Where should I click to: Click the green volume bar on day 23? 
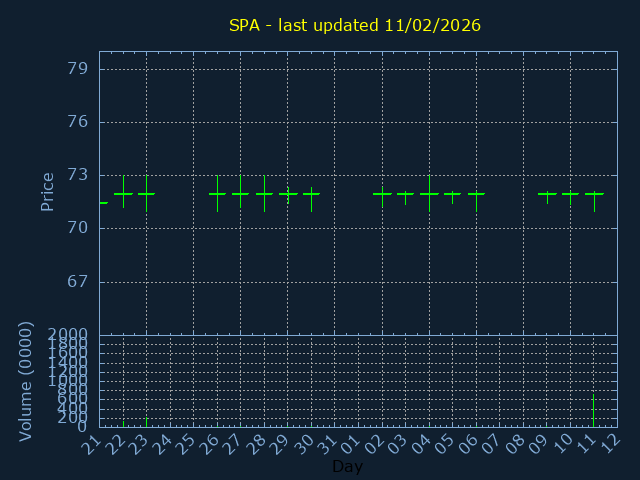(x=146, y=422)
